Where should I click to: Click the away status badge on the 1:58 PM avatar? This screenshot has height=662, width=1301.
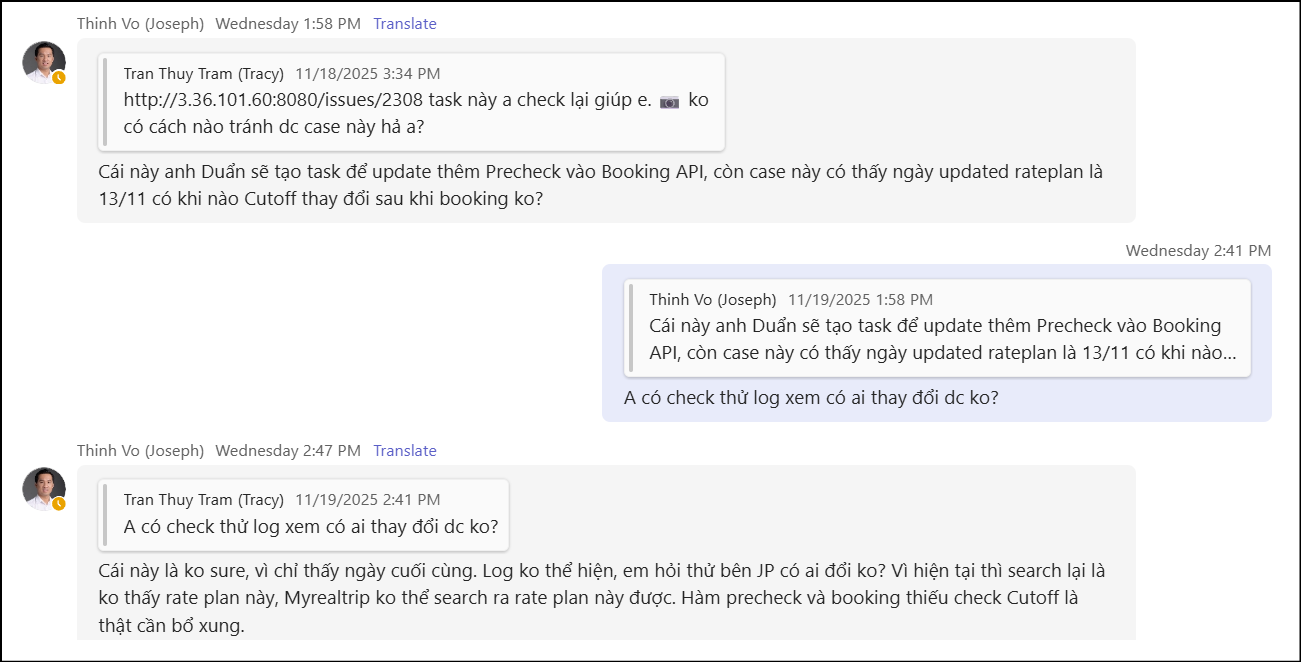coord(59,77)
